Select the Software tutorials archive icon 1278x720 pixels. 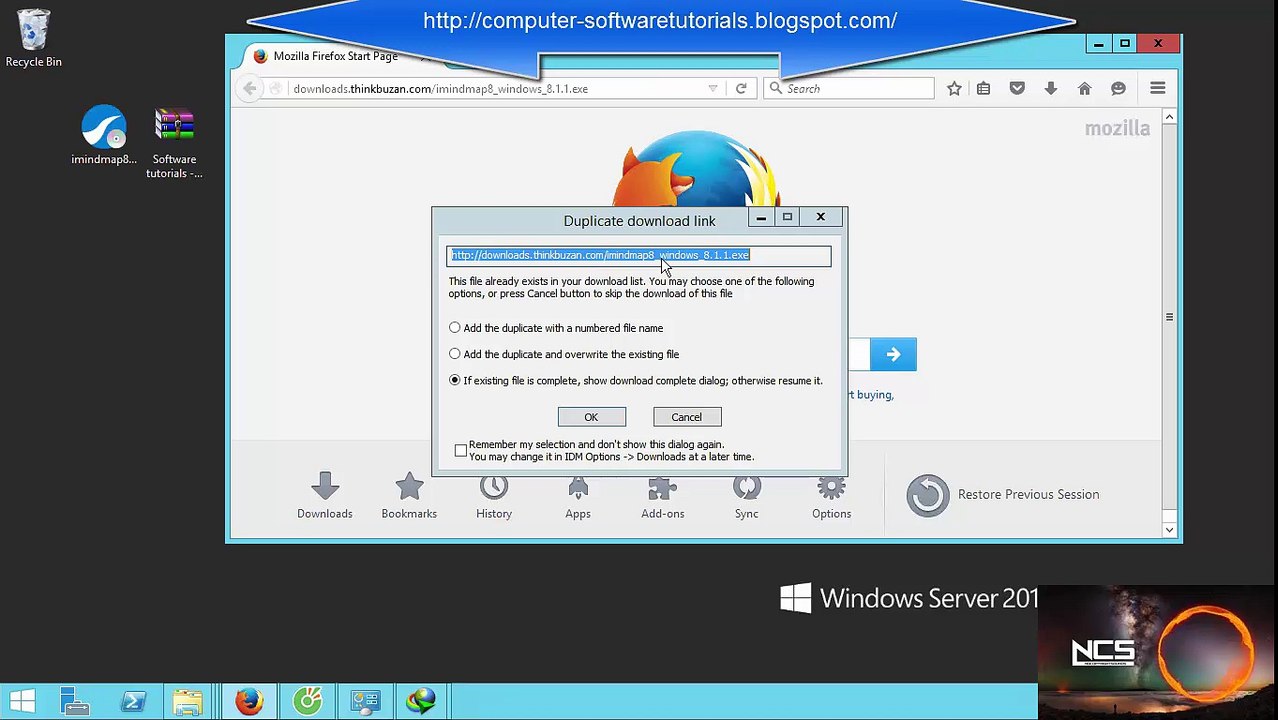point(174,143)
